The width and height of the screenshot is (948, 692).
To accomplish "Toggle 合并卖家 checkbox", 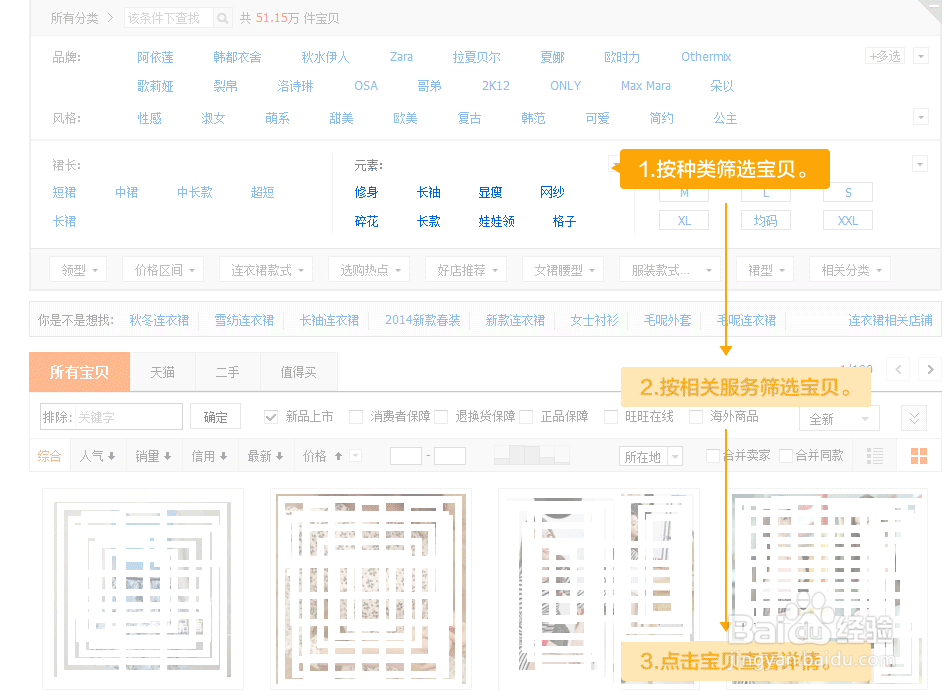I will pos(713,456).
